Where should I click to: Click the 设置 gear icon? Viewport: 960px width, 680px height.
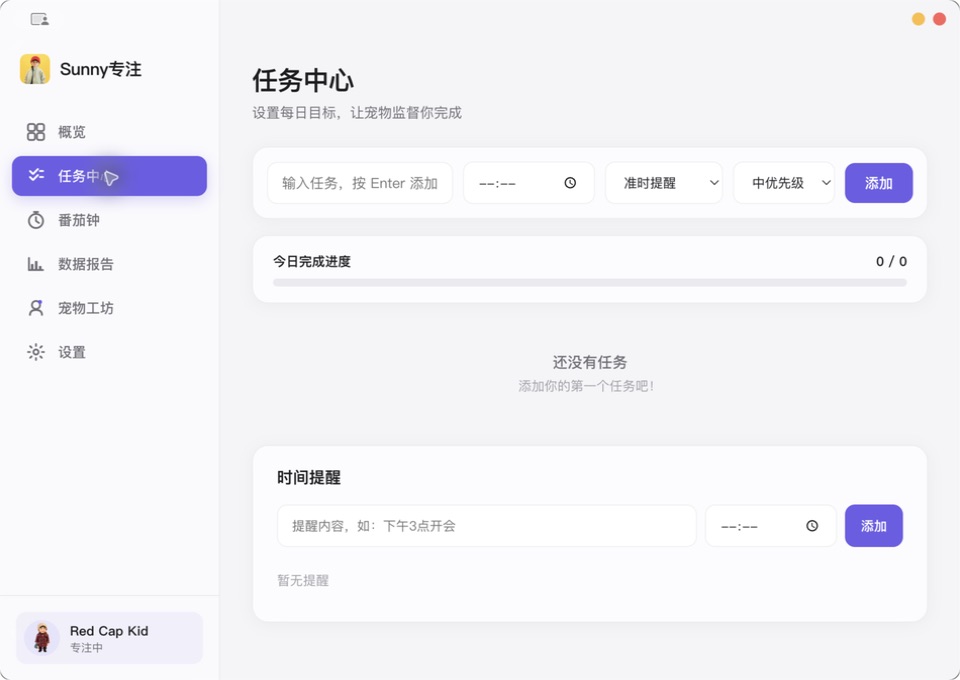tap(36, 352)
